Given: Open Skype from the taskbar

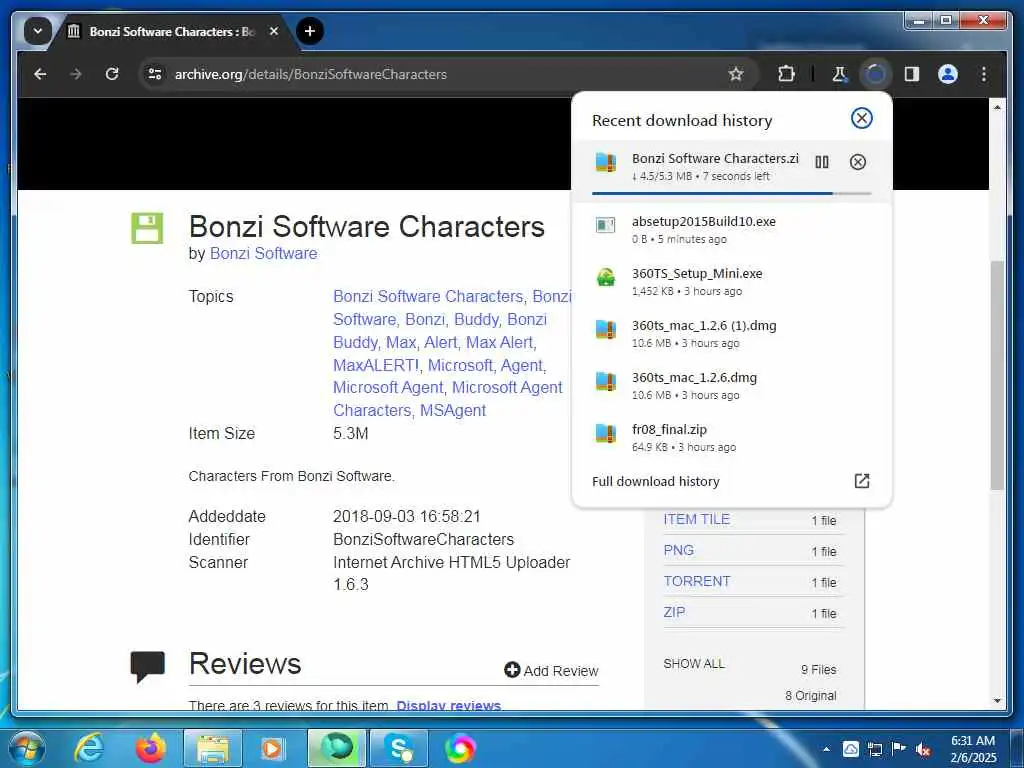Looking at the screenshot, I should (x=399, y=748).
